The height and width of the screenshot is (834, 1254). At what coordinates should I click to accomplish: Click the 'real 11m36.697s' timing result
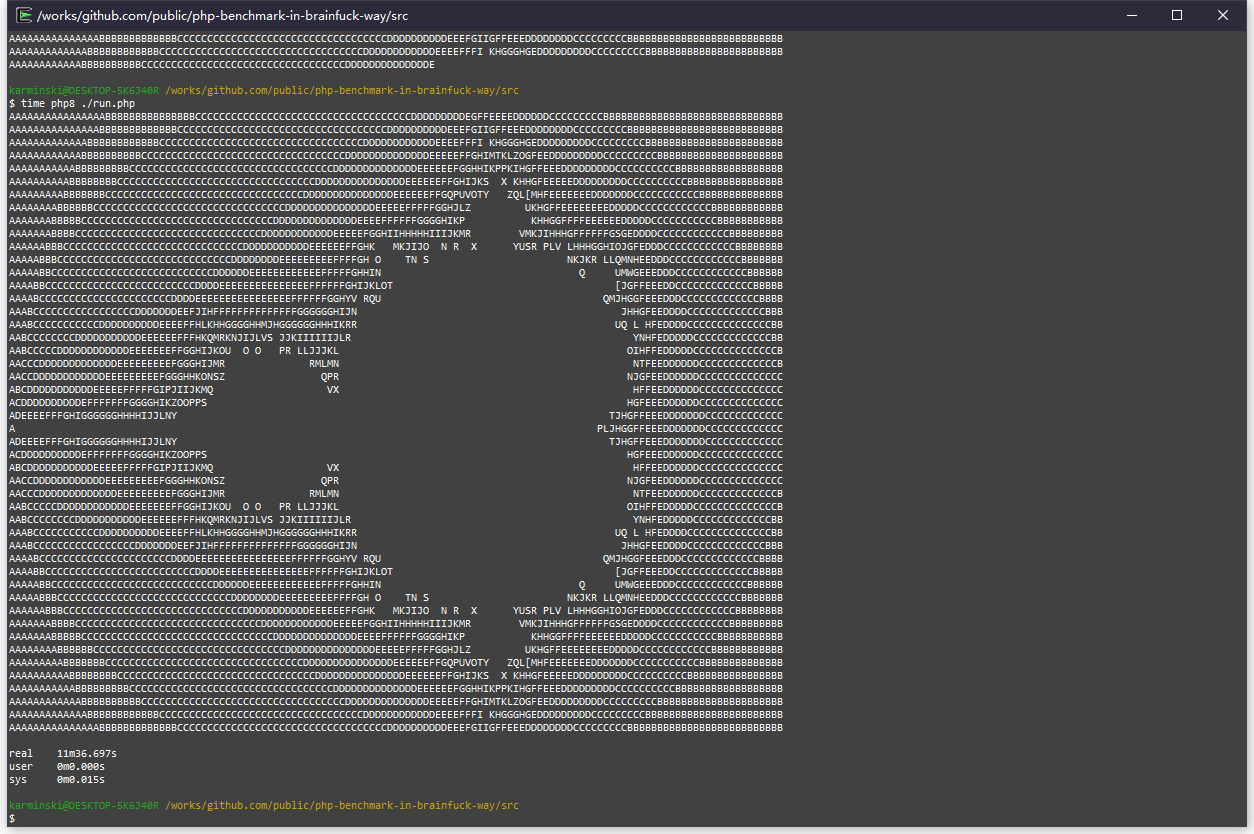click(63, 753)
